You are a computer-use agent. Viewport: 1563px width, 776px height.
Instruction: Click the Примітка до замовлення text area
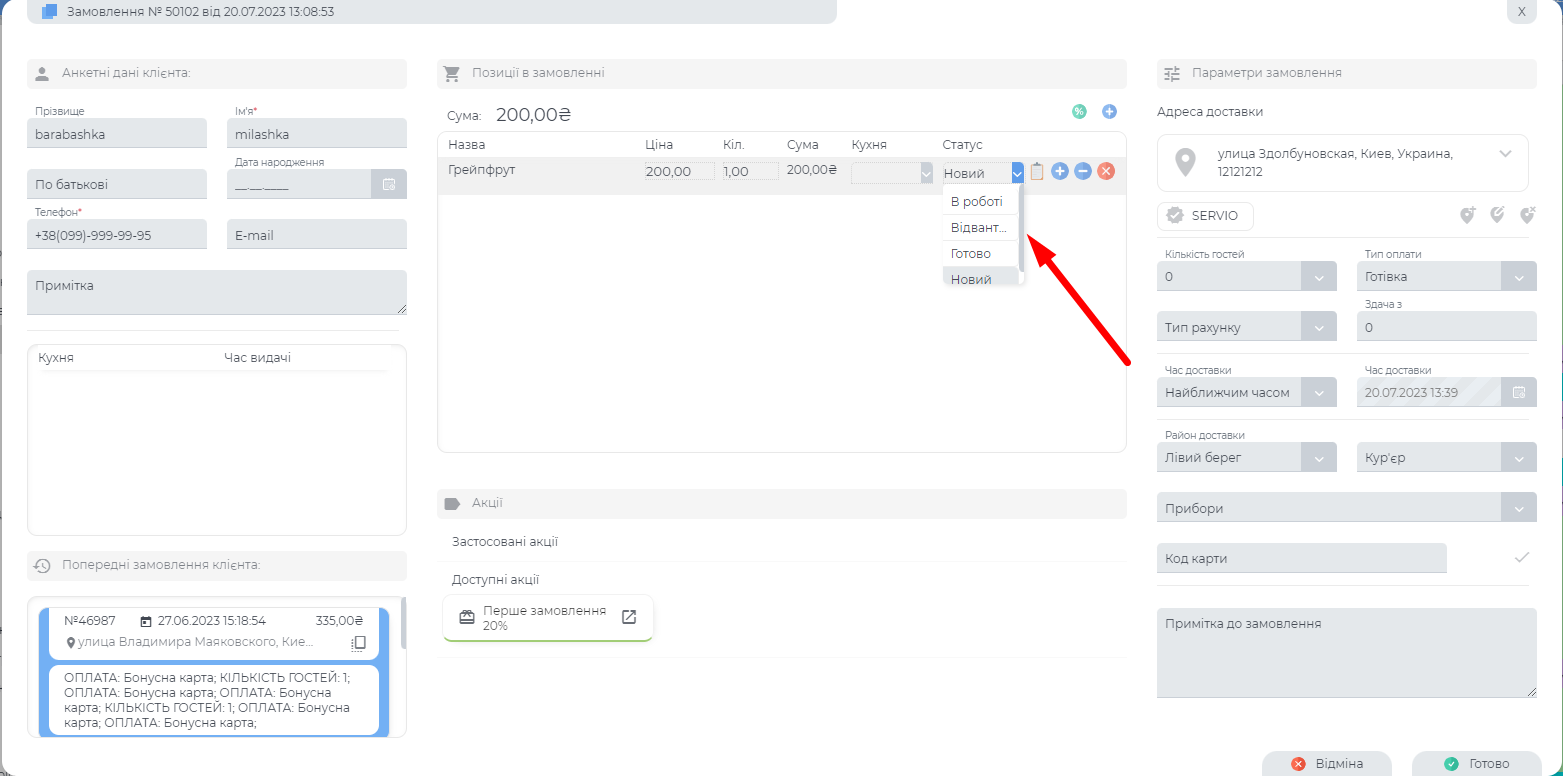[x=1346, y=652]
